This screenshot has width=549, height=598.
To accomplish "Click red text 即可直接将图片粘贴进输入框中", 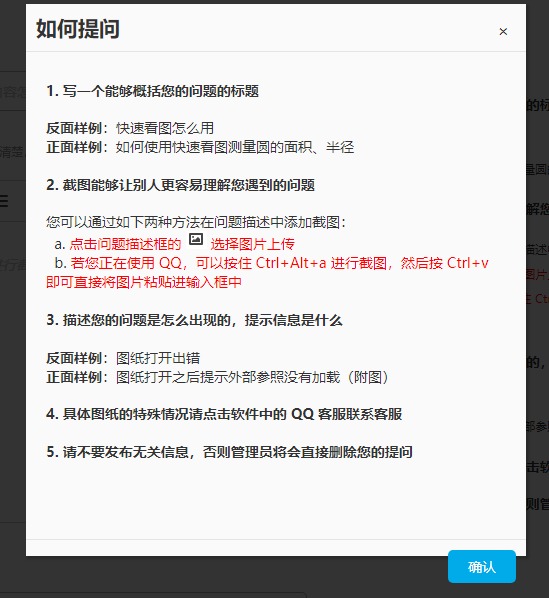I will [x=144, y=282].
